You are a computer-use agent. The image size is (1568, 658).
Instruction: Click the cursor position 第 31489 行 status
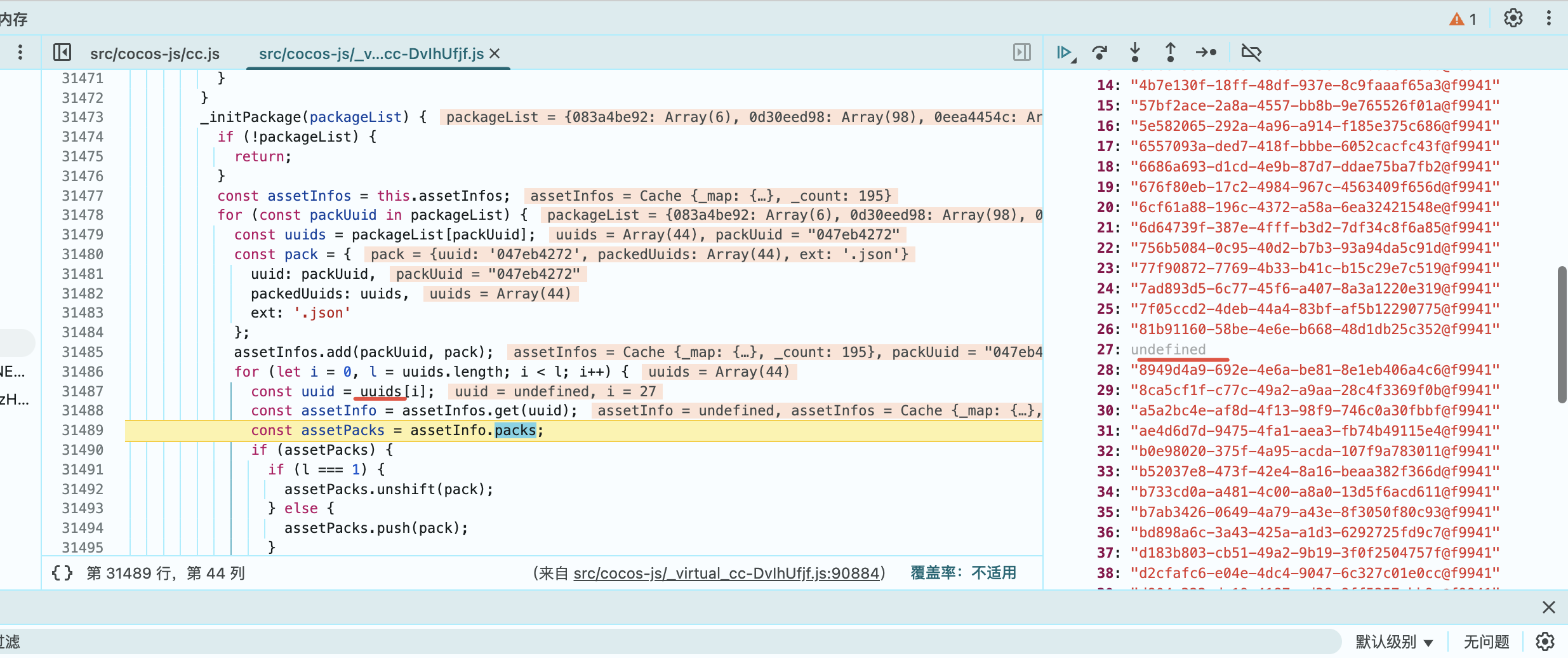166,574
